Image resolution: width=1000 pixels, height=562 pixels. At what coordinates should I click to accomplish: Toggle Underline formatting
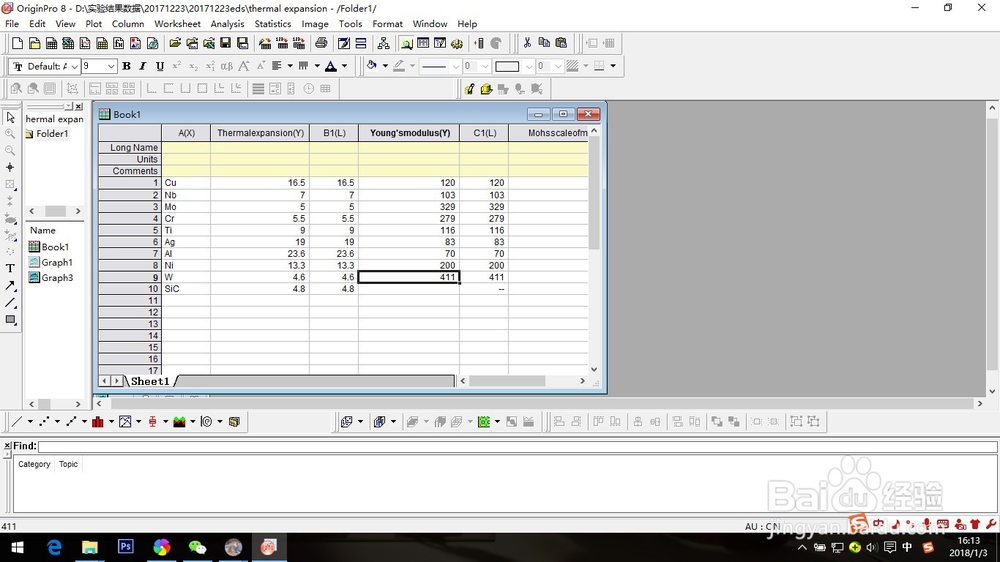point(159,66)
